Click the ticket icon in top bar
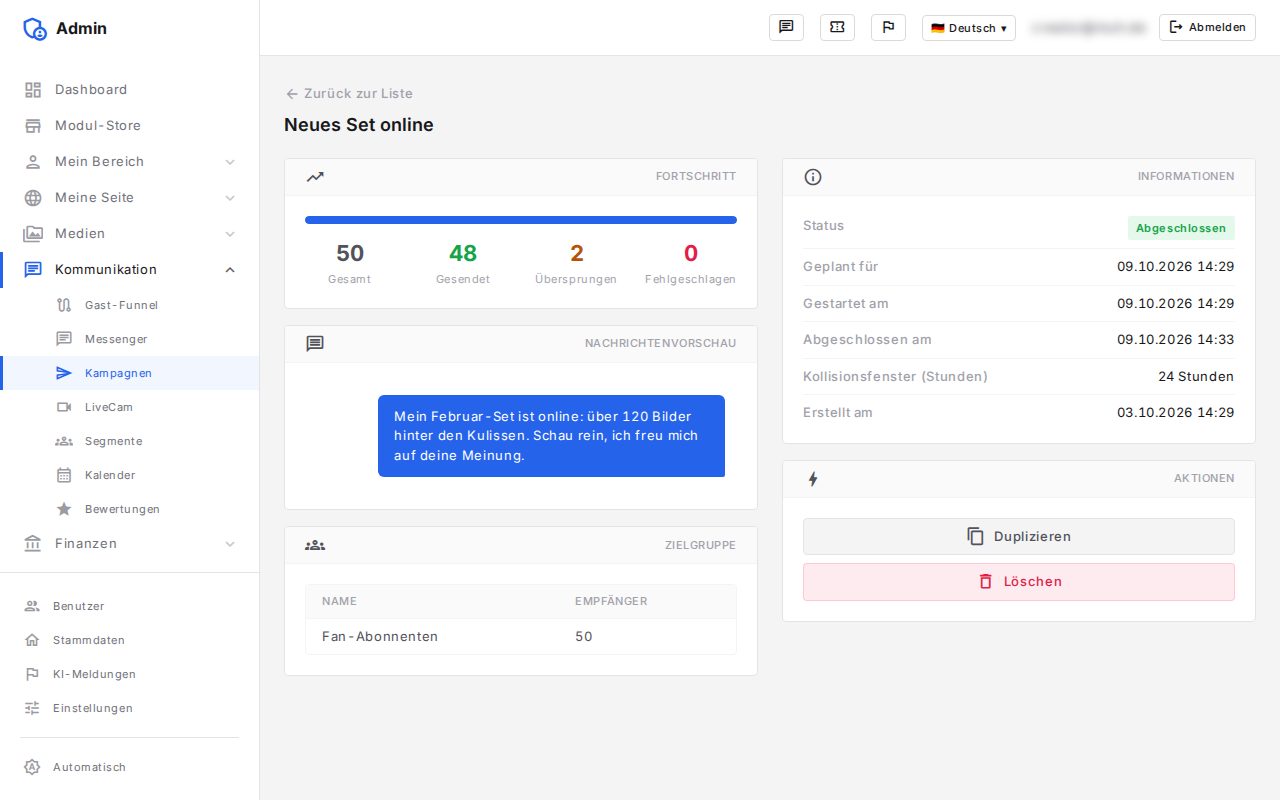Viewport: 1280px width, 800px height. (x=837, y=28)
